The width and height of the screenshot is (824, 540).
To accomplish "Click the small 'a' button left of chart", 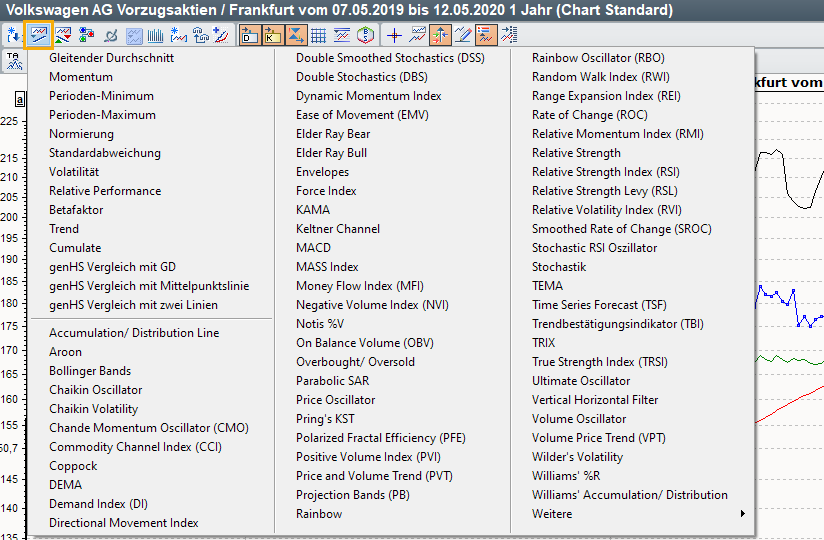I will 19,100.
